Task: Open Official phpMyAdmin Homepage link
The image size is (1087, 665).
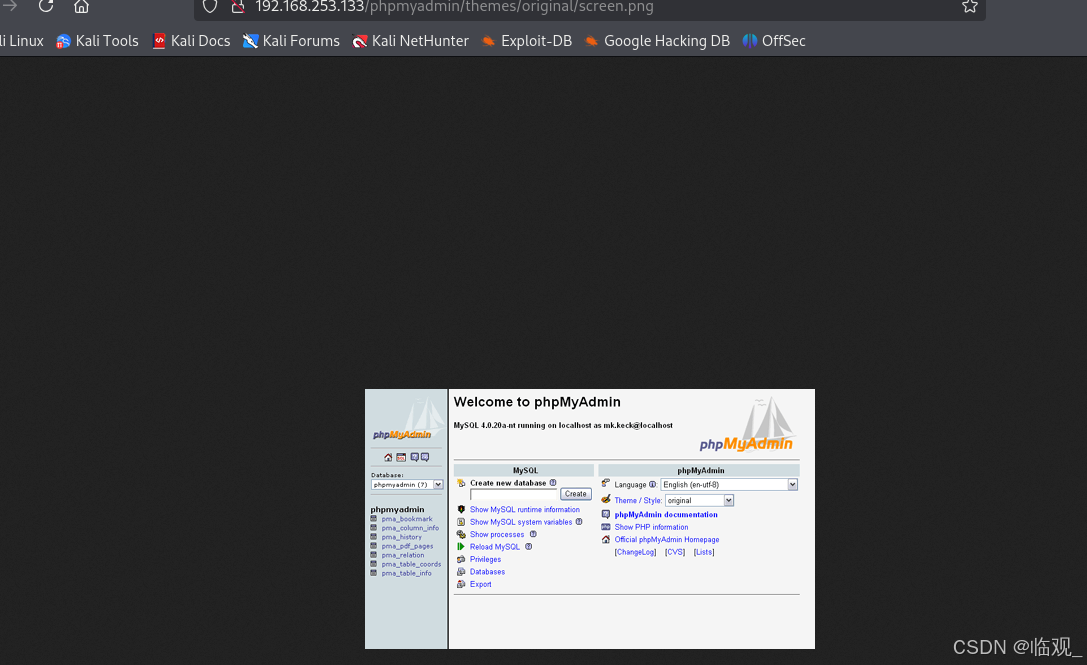Action: point(667,539)
